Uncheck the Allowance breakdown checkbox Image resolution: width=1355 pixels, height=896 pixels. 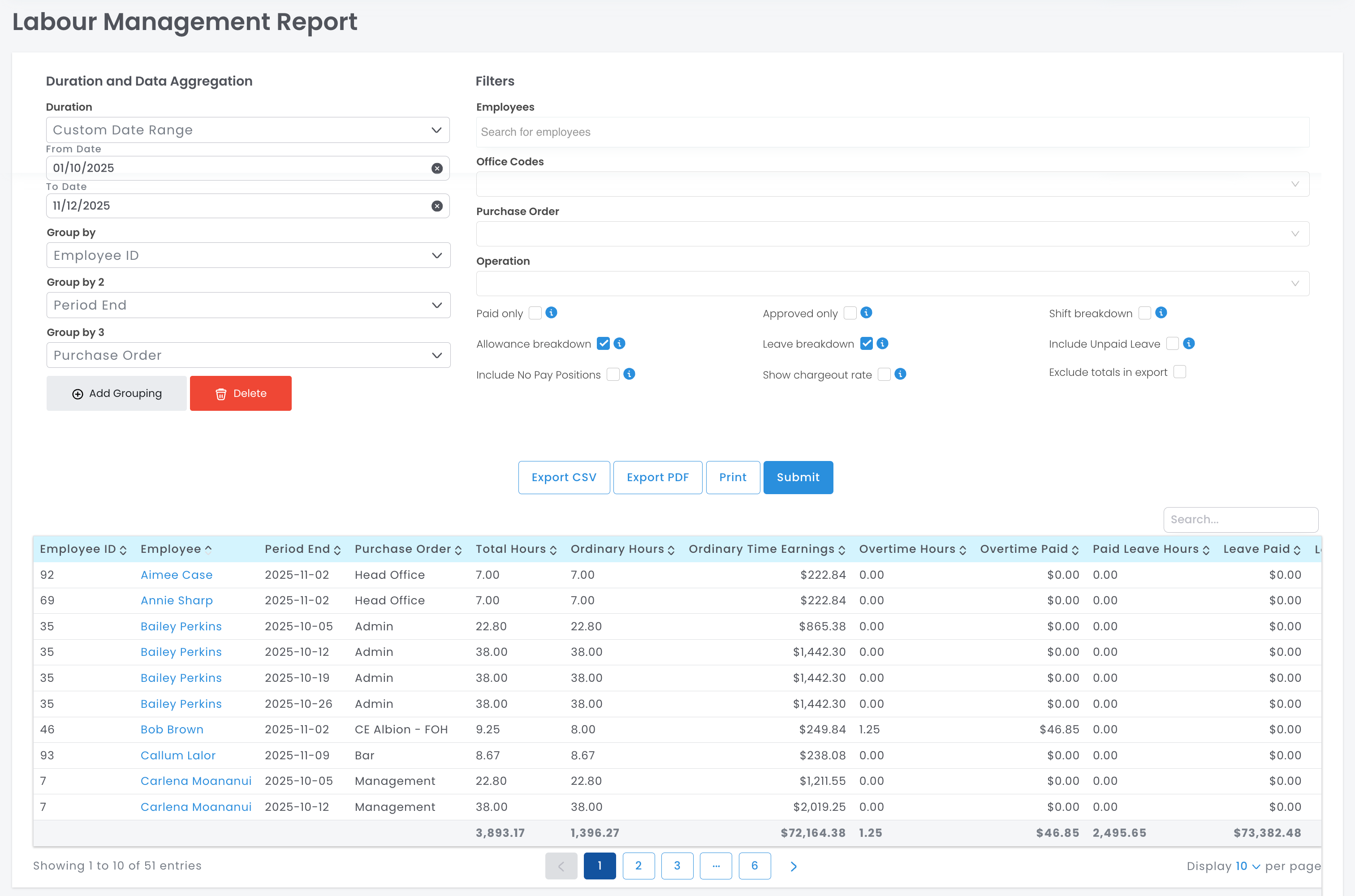[603, 344]
